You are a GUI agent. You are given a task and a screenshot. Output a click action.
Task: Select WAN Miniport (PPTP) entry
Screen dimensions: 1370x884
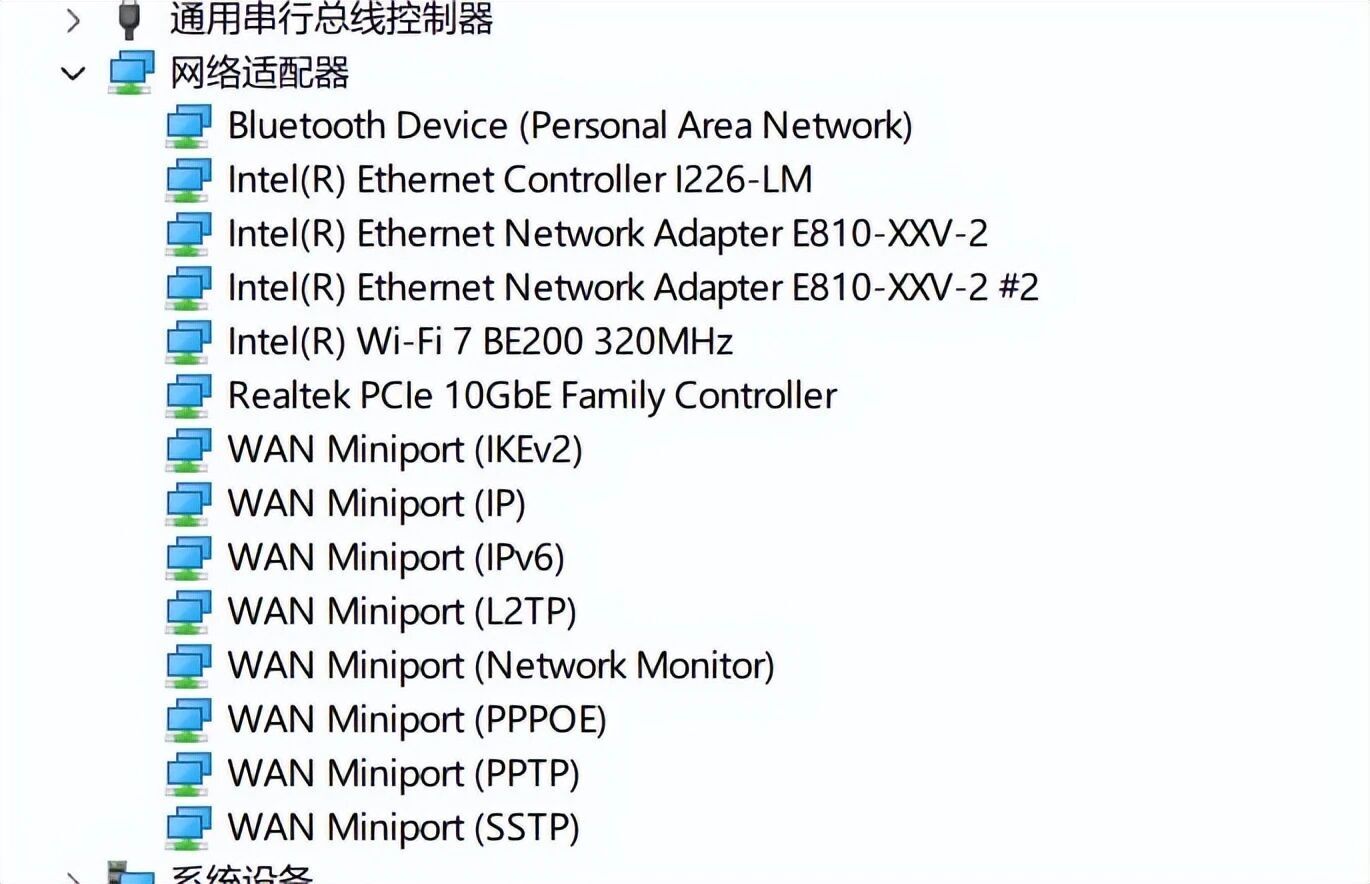[x=403, y=774]
